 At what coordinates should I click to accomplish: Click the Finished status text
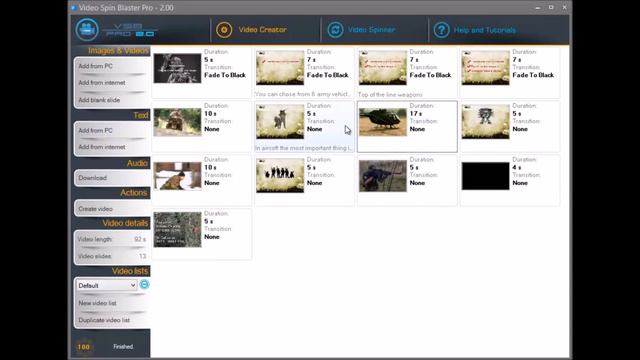click(123, 347)
